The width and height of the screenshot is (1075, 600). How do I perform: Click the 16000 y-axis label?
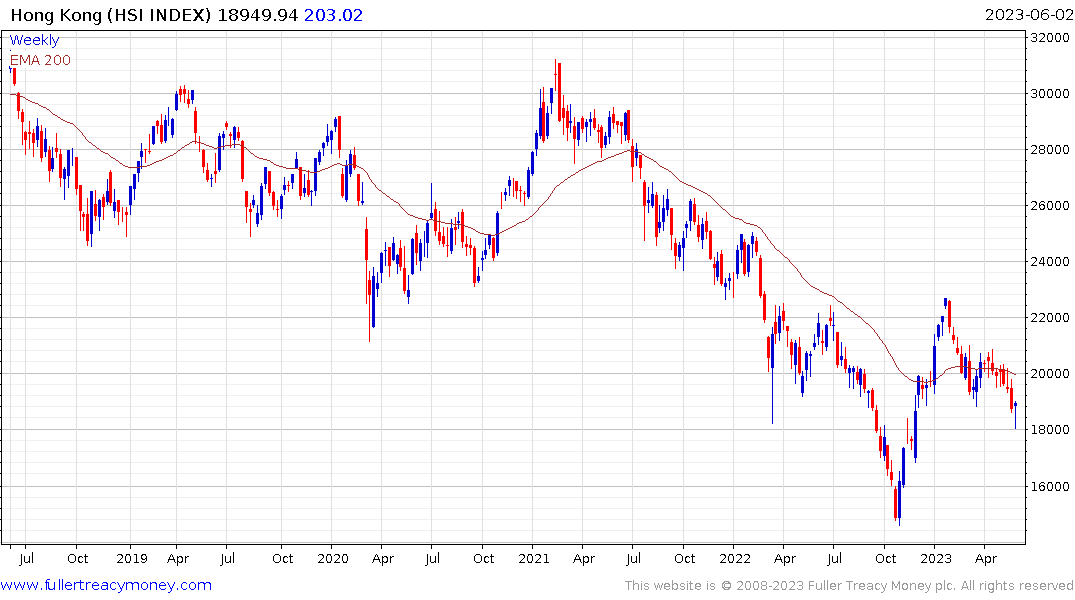click(x=1050, y=487)
